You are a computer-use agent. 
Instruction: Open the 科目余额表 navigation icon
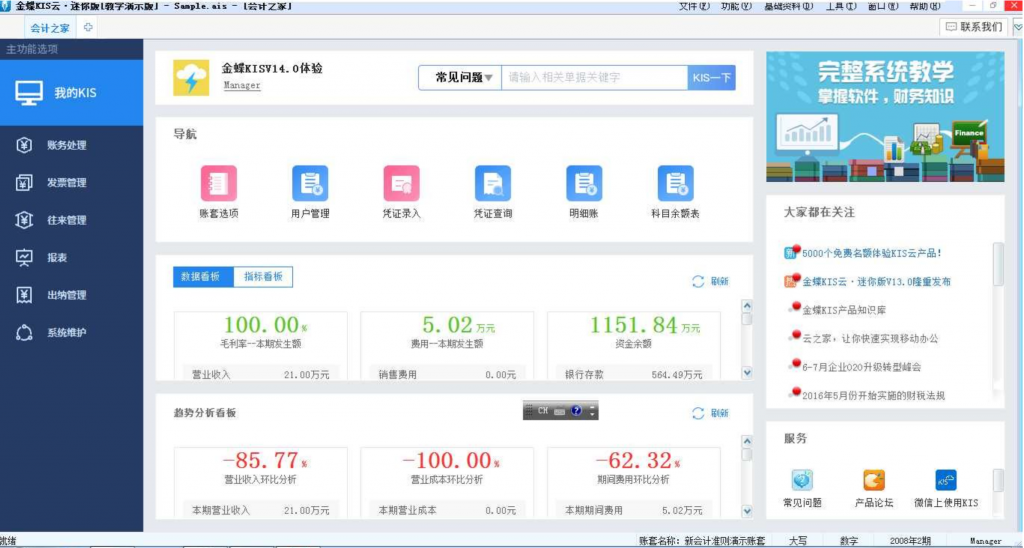676,184
